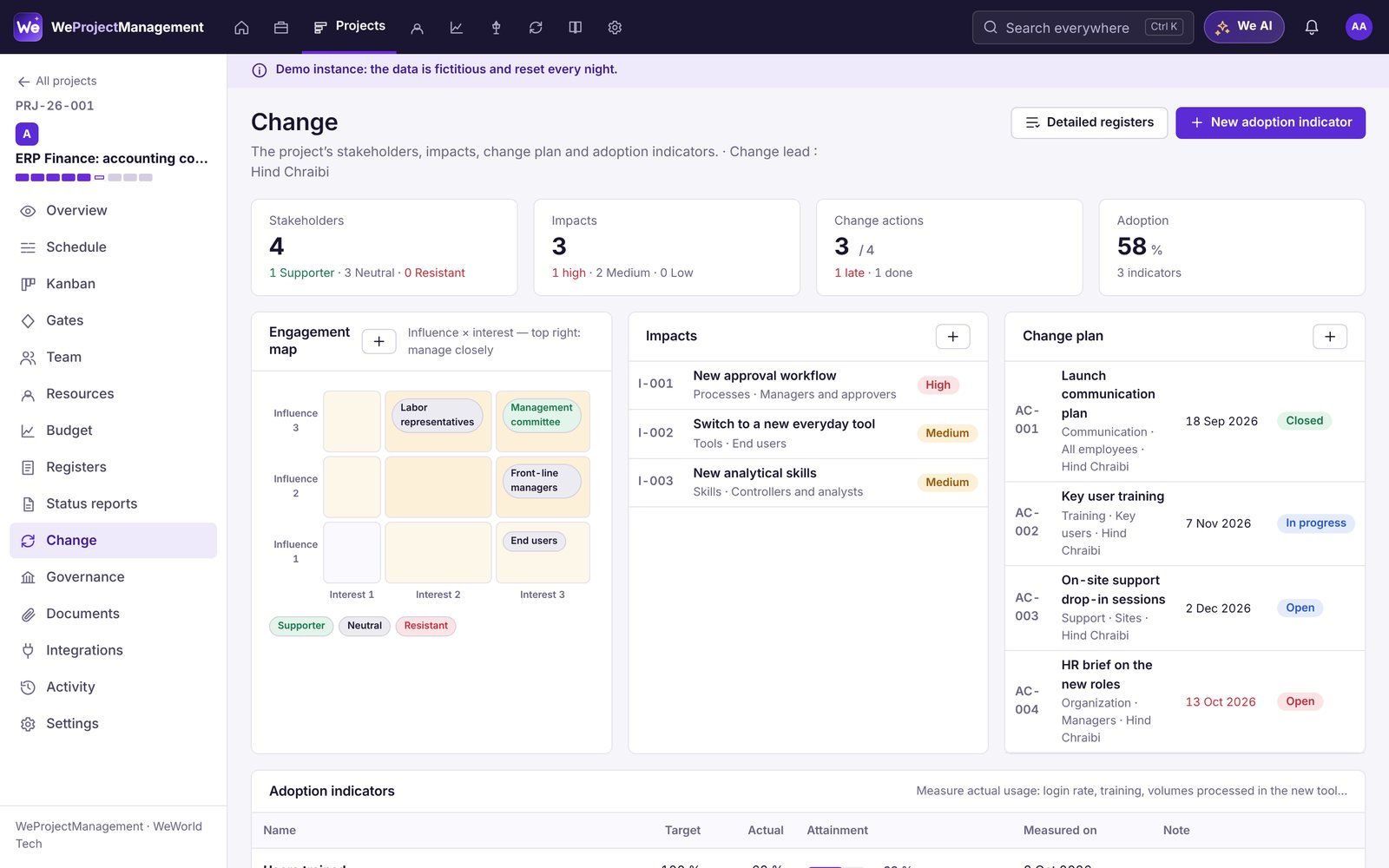Open the portfolio briefcase icon in top bar

tap(281, 27)
